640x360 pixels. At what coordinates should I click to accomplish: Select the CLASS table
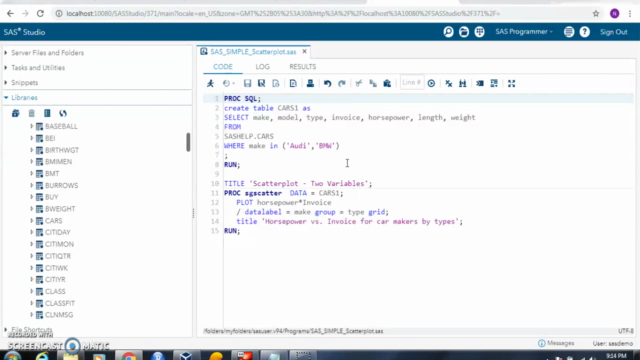(x=55, y=291)
